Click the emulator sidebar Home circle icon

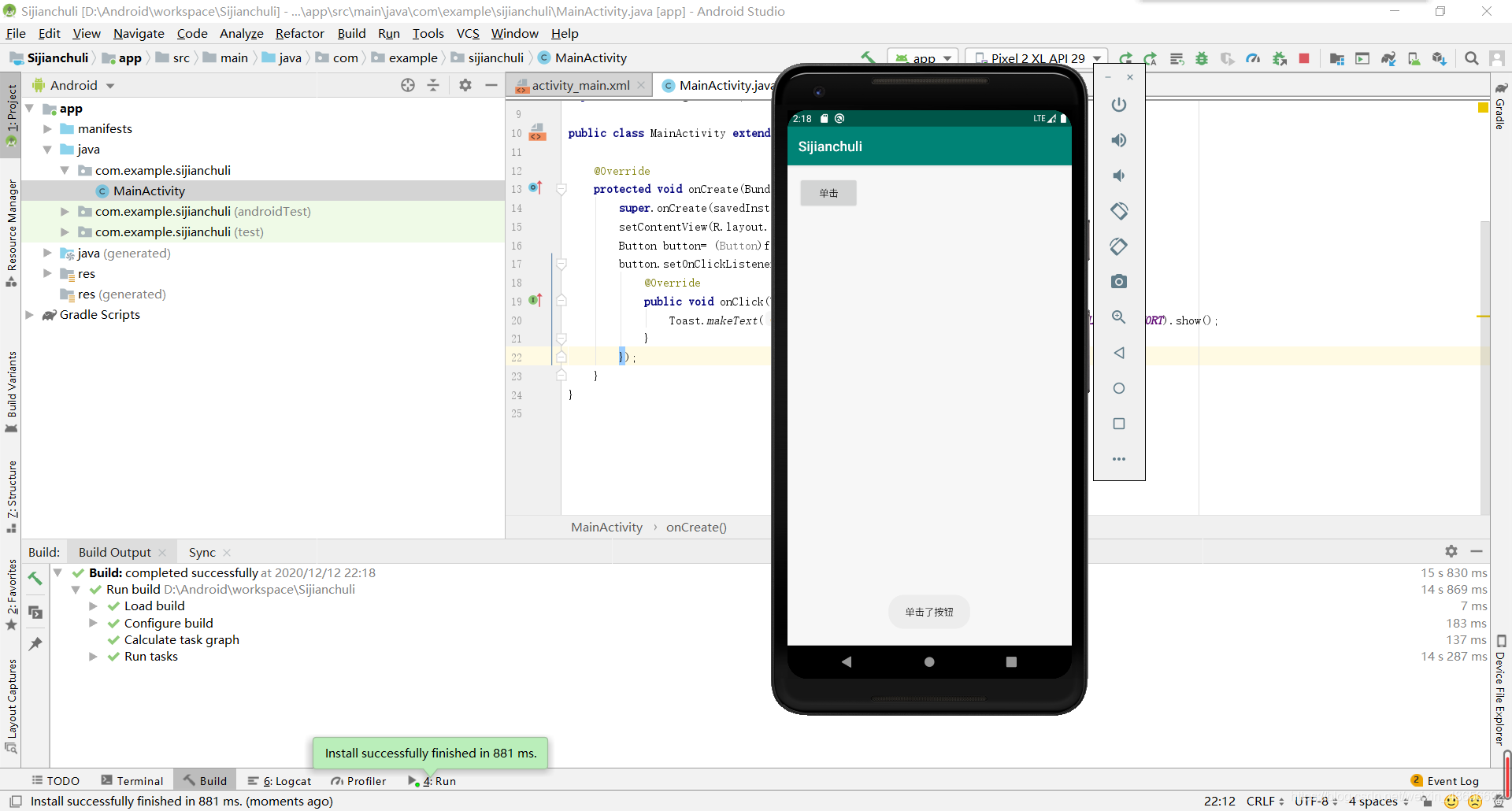pyautogui.click(x=1119, y=388)
